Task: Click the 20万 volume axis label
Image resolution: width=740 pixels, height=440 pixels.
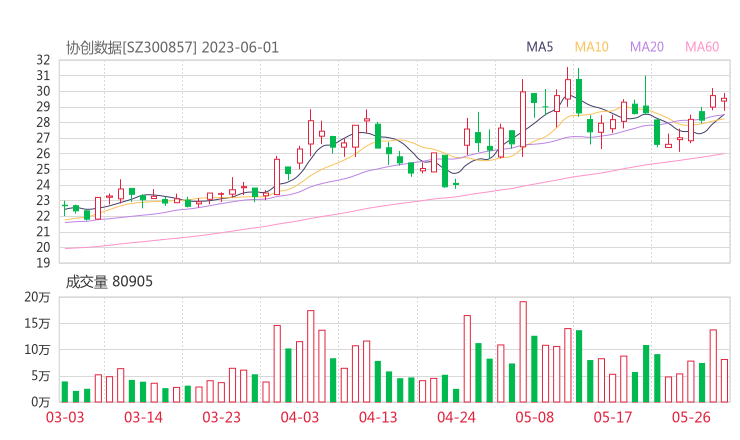Action: 37,297
